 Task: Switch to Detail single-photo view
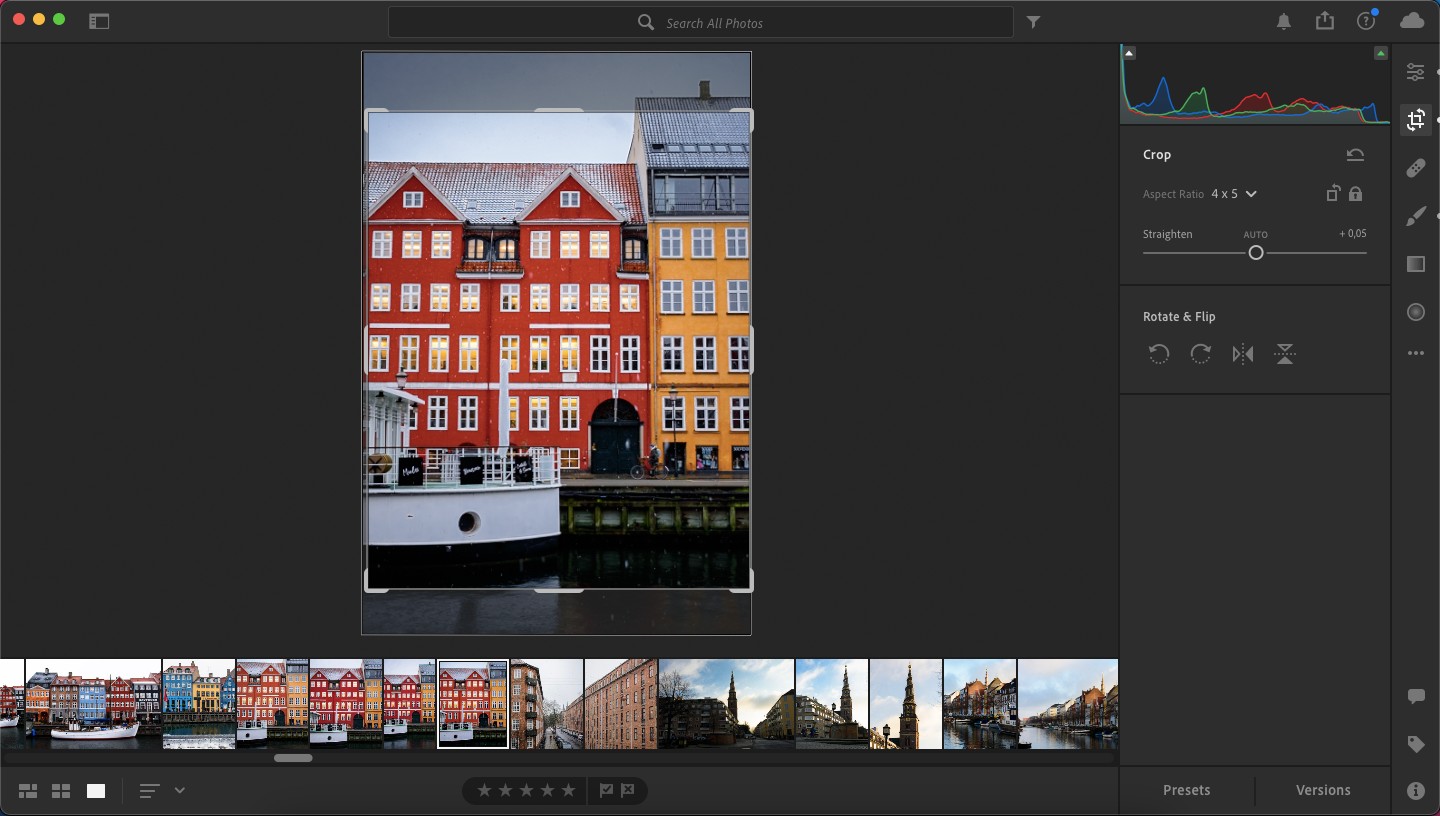click(x=96, y=791)
